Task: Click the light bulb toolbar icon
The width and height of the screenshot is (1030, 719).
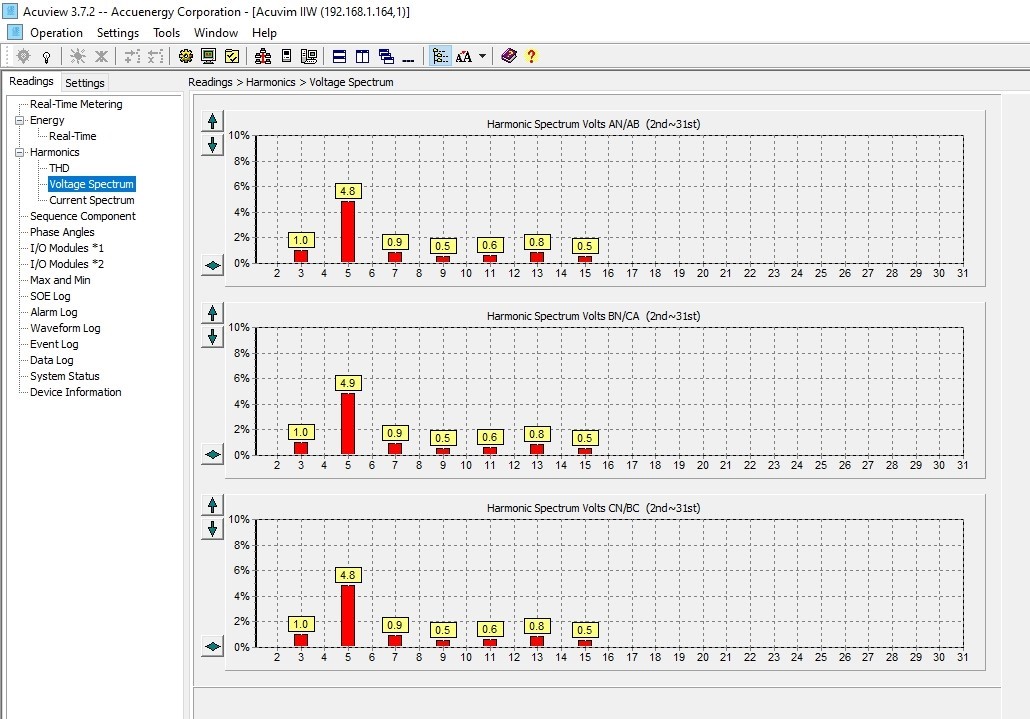Action: [x=47, y=56]
